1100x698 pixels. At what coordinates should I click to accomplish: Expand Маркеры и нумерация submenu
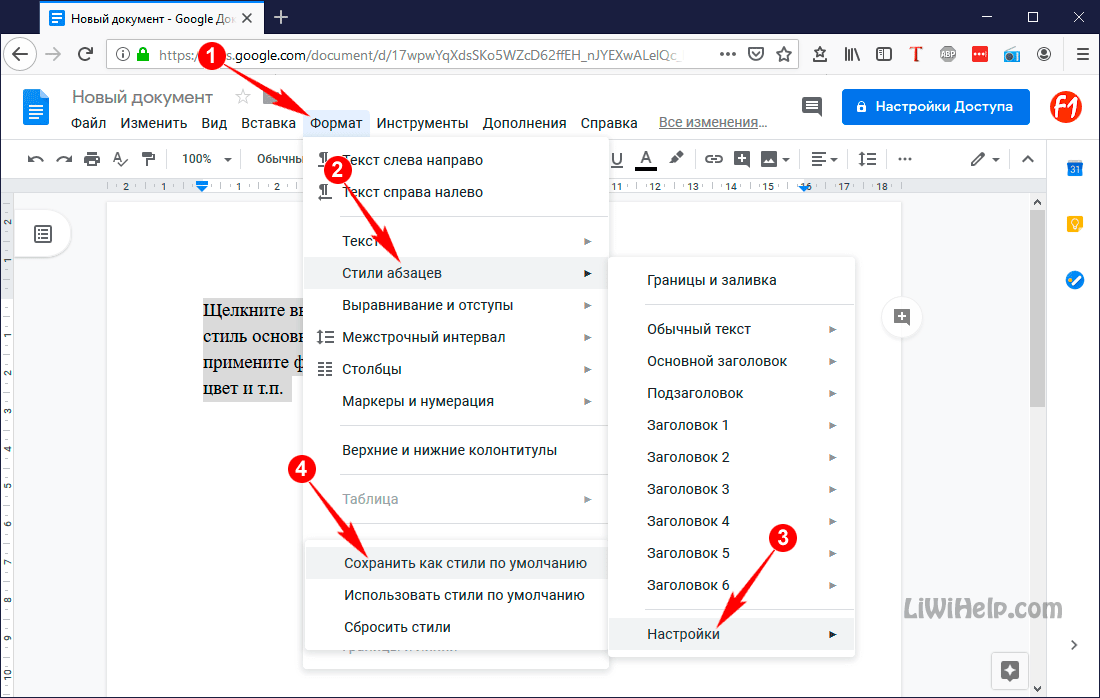click(456, 401)
